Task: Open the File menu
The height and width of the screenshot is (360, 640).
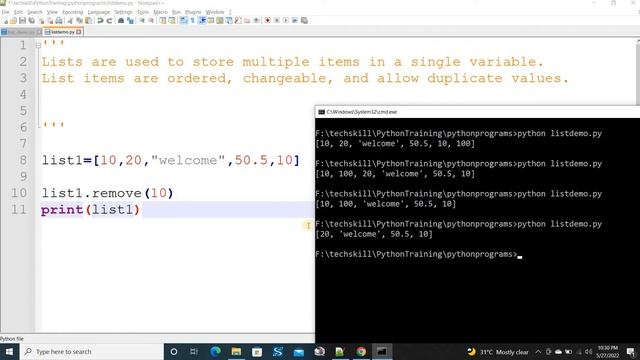Action: (6, 12)
